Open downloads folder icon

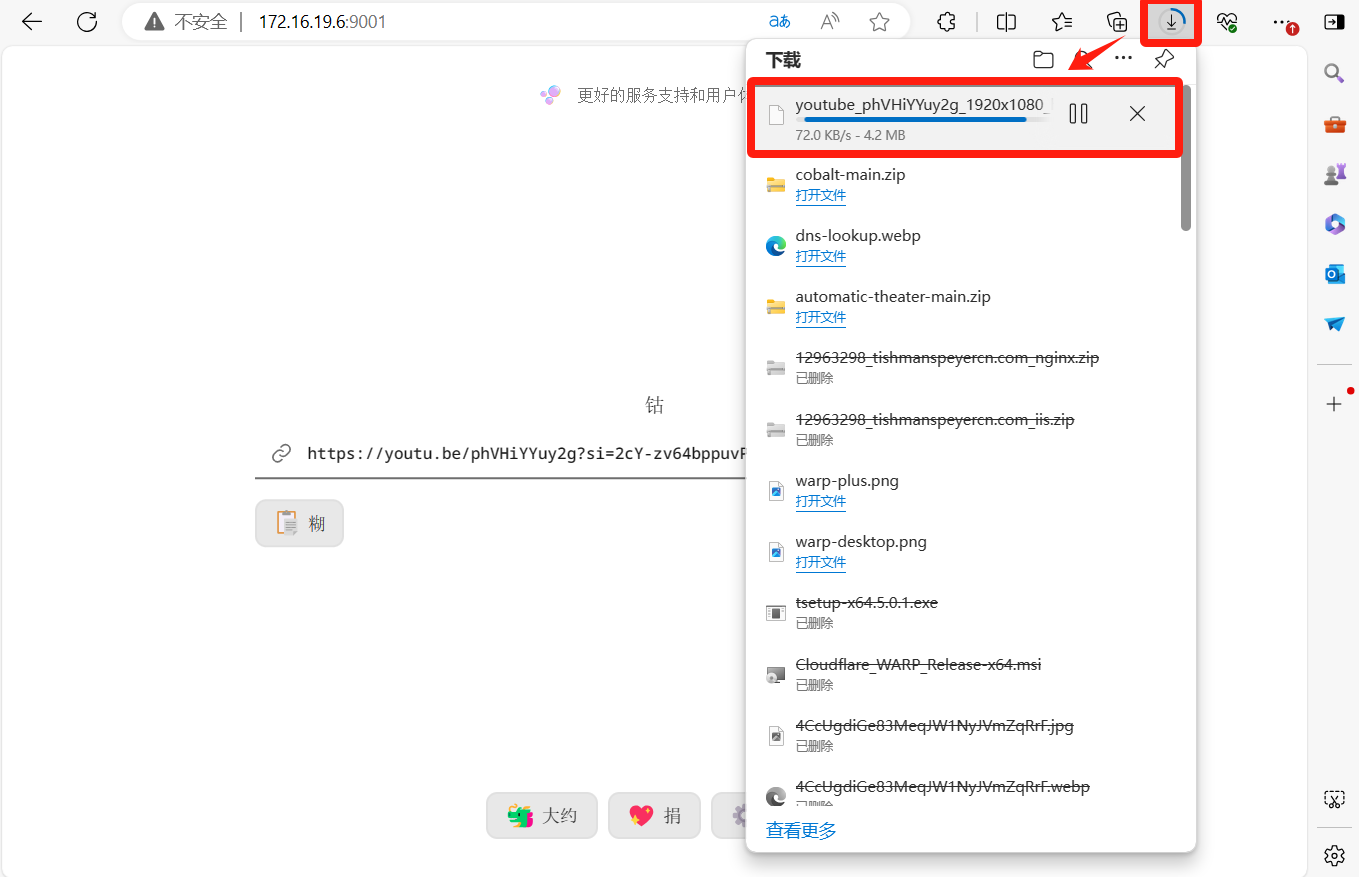tap(1043, 60)
